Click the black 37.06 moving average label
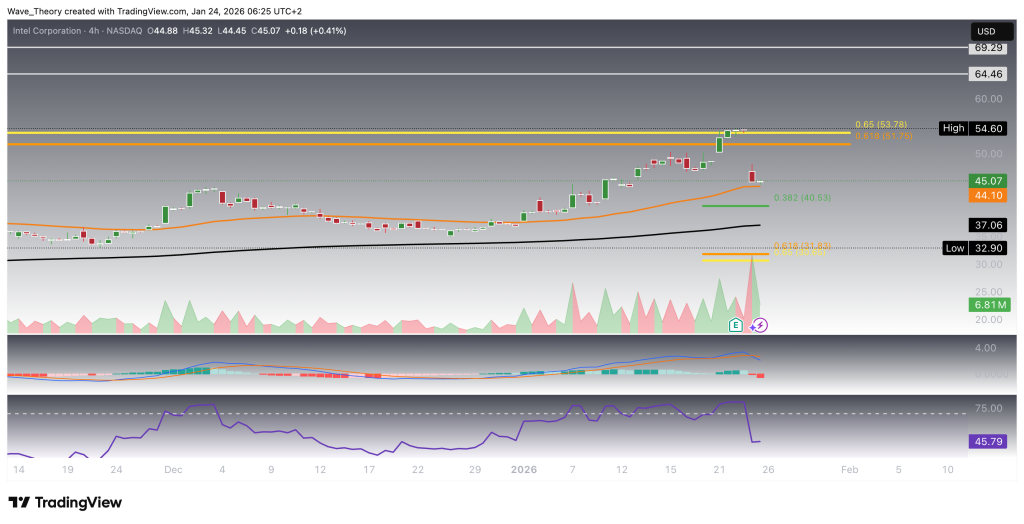This screenshot has width=1024, height=524. point(988,226)
